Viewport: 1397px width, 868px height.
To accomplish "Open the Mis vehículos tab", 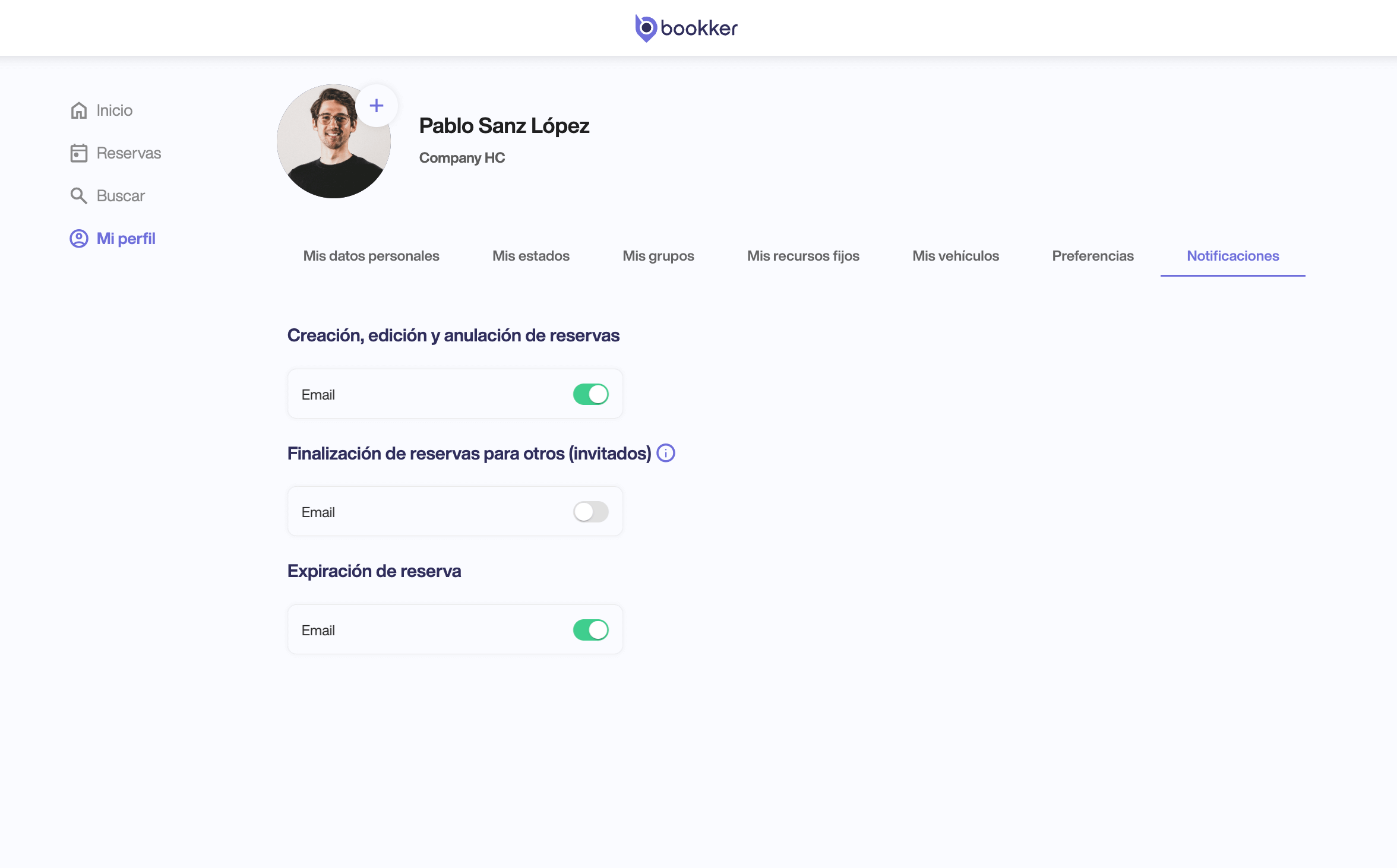I will click(956, 256).
